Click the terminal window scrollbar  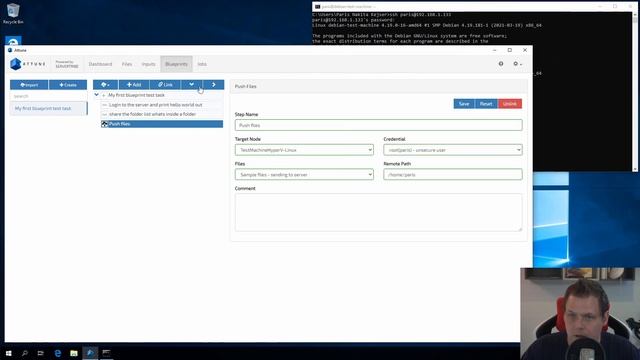[635, 91]
